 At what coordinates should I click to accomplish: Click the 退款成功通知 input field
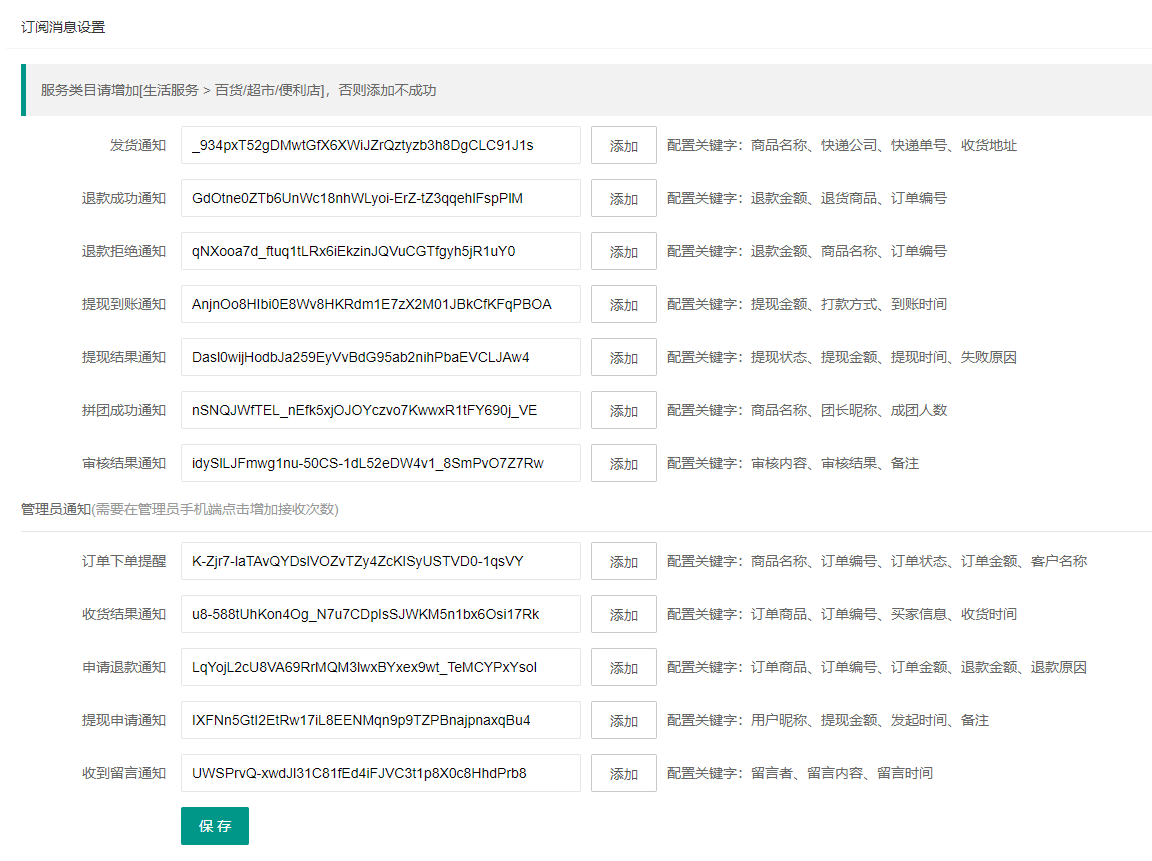(380, 198)
